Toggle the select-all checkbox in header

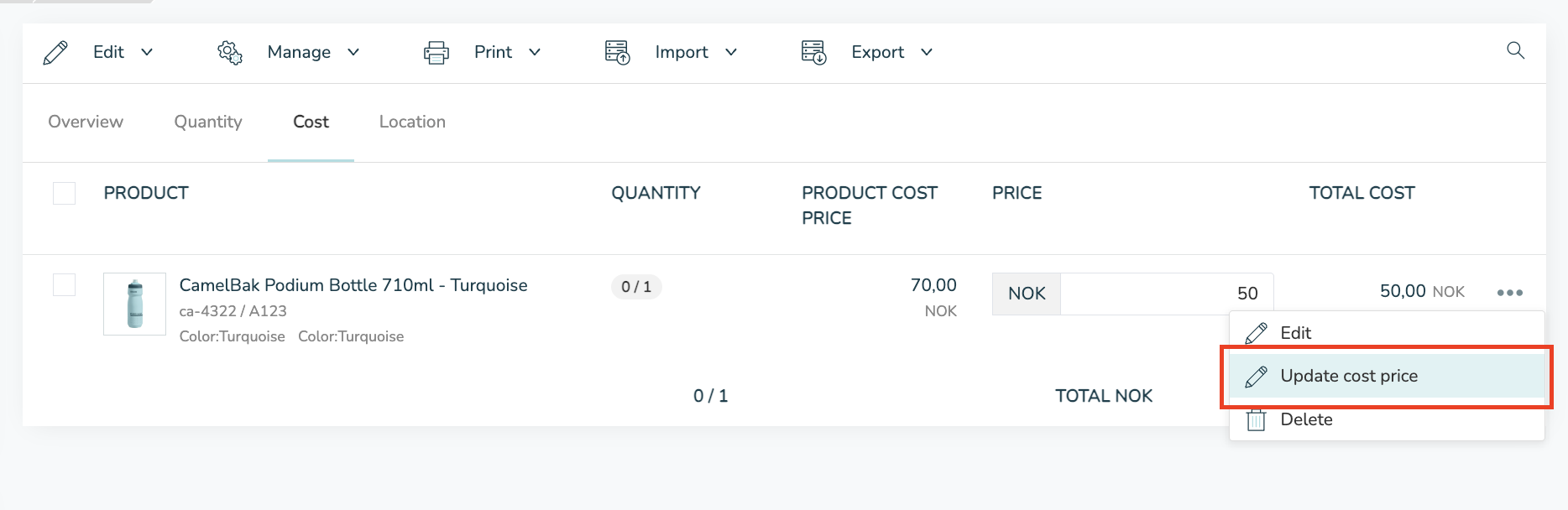click(x=65, y=194)
